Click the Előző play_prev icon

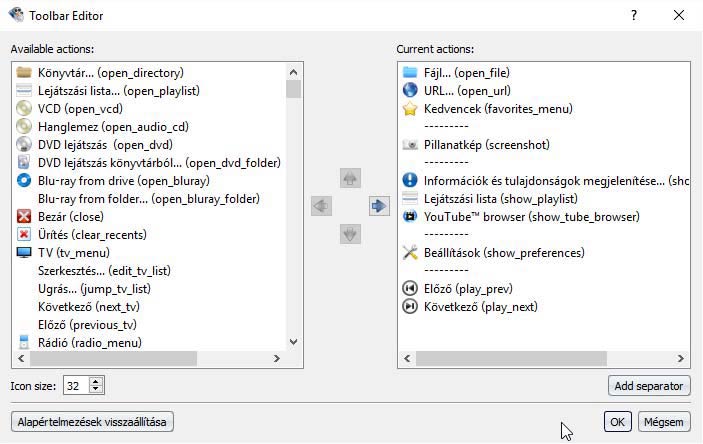pyautogui.click(x=410, y=288)
